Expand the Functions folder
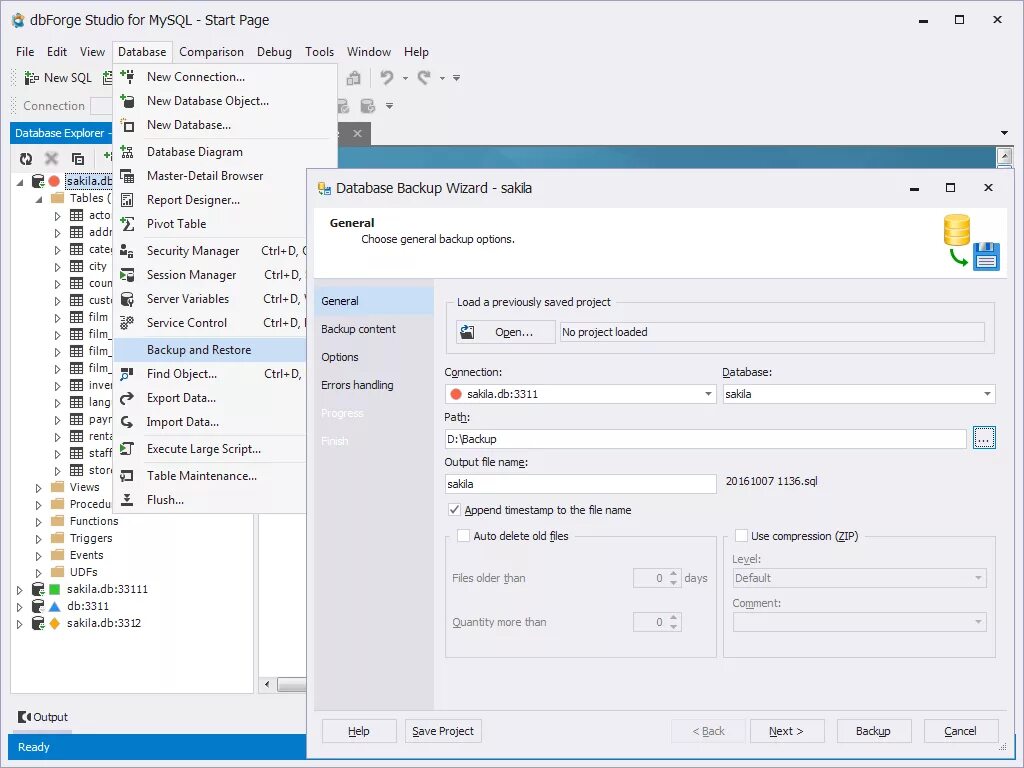This screenshot has height=768, width=1024. click(x=39, y=521)
